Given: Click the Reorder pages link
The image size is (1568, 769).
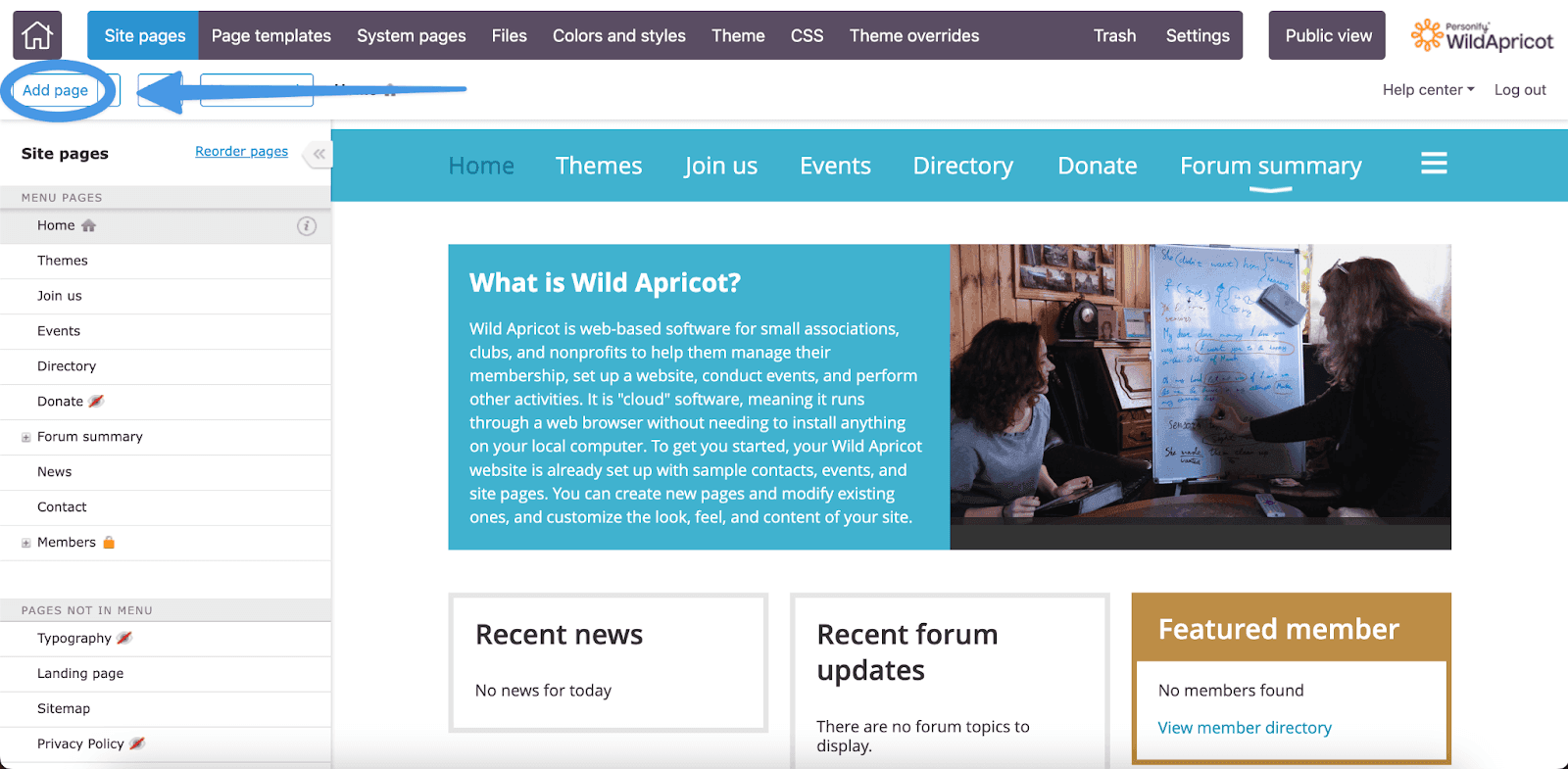Looking at the screenshot, I should 241,151.
